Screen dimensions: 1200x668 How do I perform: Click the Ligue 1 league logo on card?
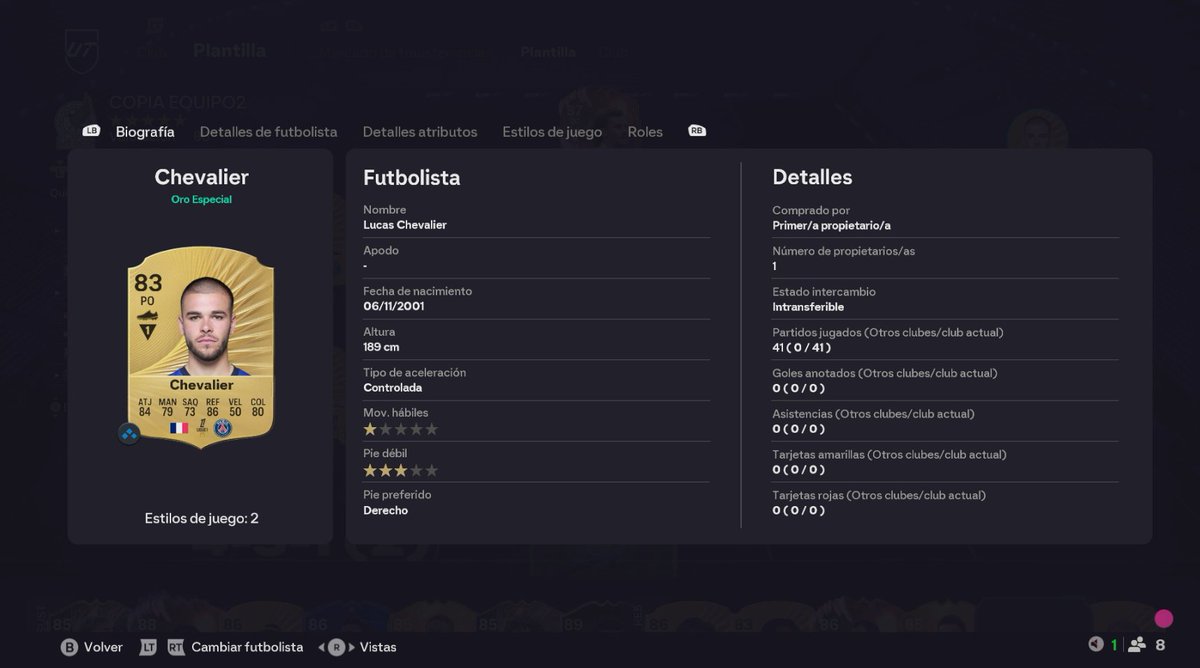201,427
